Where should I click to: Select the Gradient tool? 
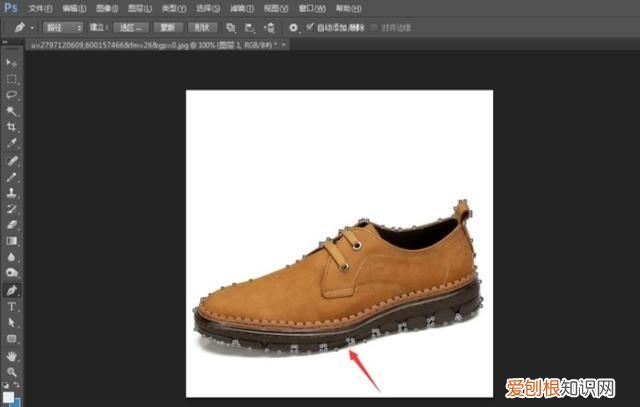pyautogui.click(x=11, y=241)
